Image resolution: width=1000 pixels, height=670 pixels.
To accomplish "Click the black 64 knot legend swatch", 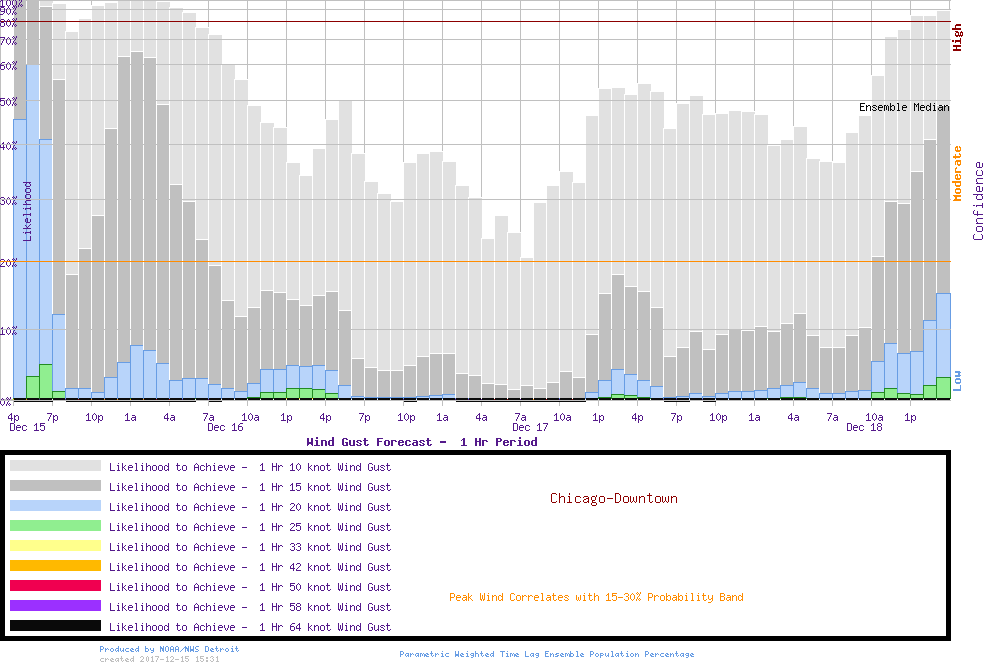I will (x=55, y=626).
